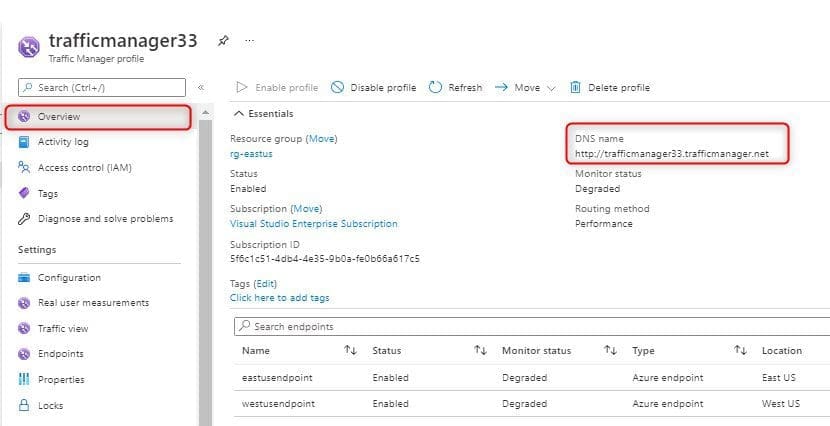This screenshot has width=830, height=426.
Task: Click the rg-eastus resource group link
Action: (251, 154)
